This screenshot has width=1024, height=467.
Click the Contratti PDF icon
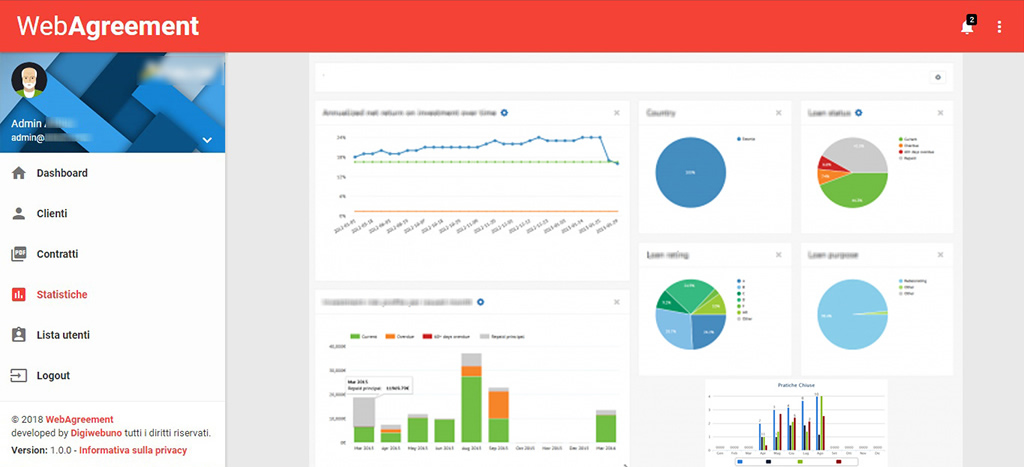[x=18, y=254]
